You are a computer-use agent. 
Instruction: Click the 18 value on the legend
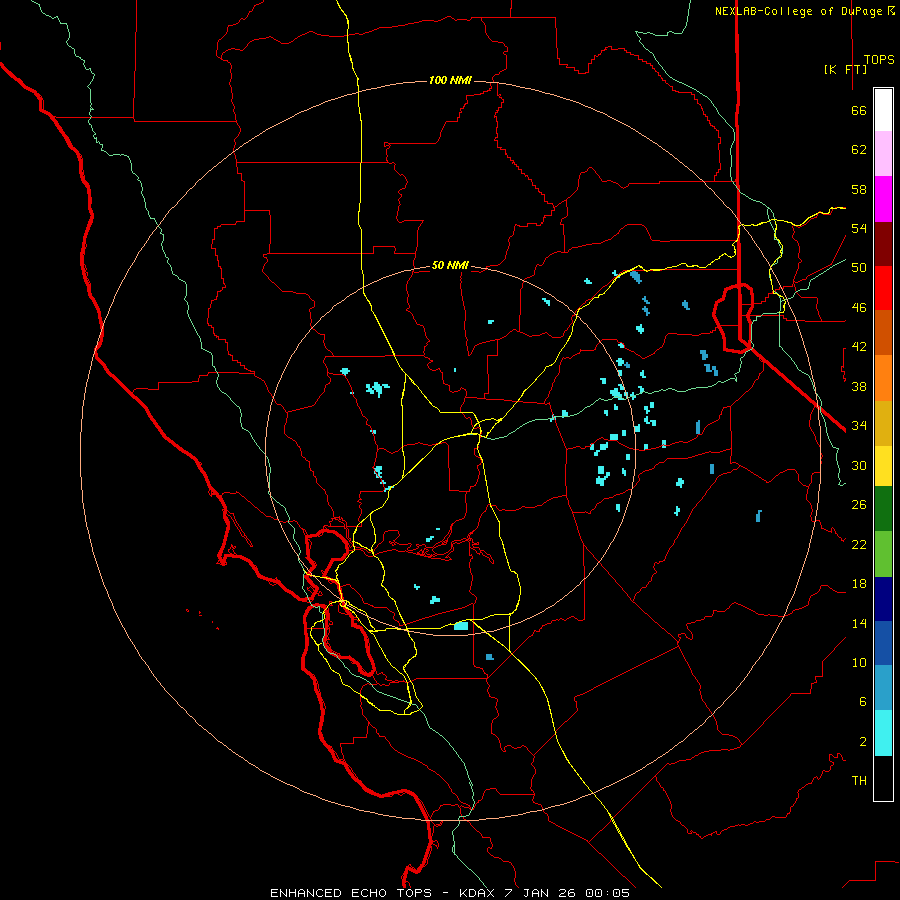859,584
